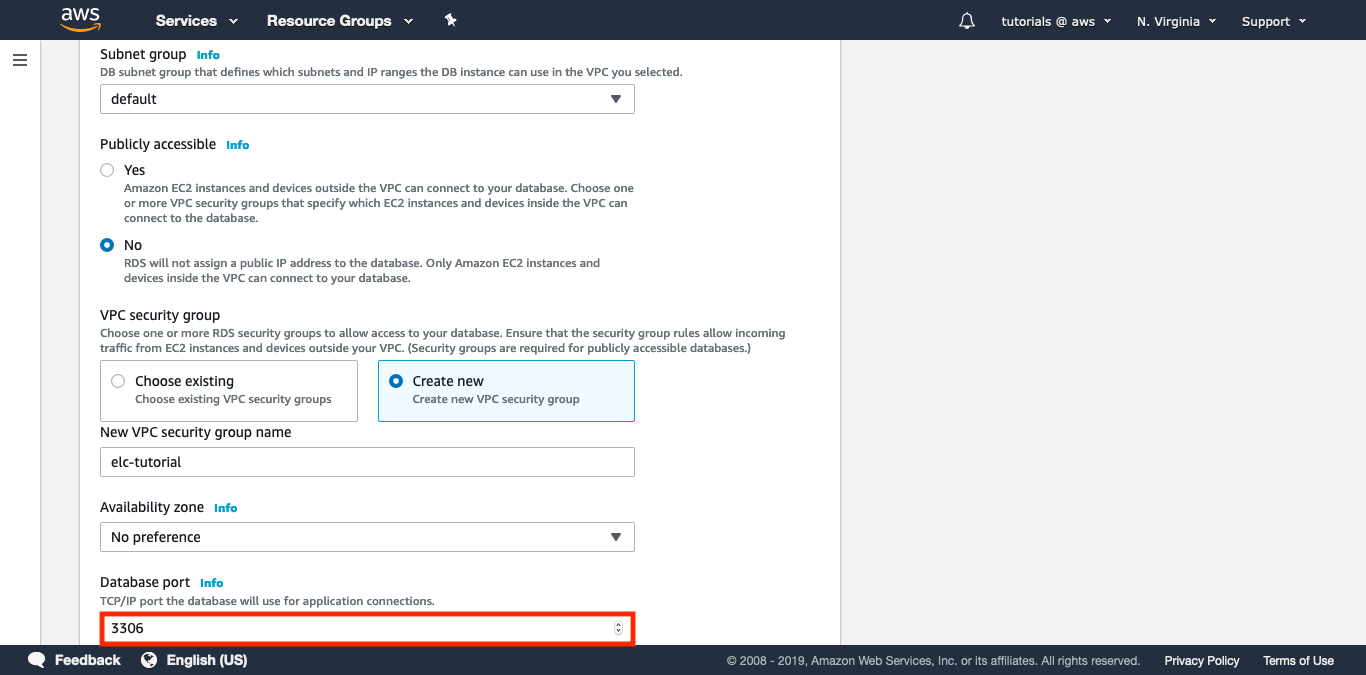
Task: Click the globe language icon
Action: click(150, 660)
